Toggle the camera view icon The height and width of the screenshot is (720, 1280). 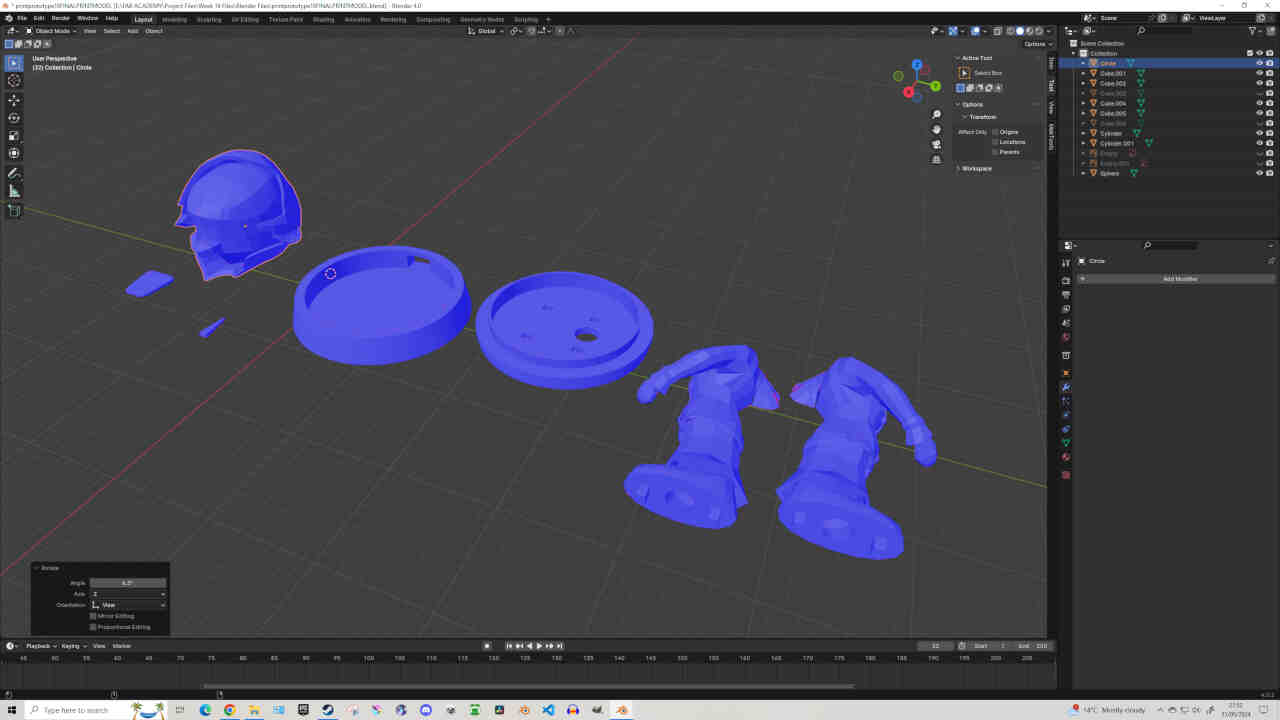click(x=937, y=144)
